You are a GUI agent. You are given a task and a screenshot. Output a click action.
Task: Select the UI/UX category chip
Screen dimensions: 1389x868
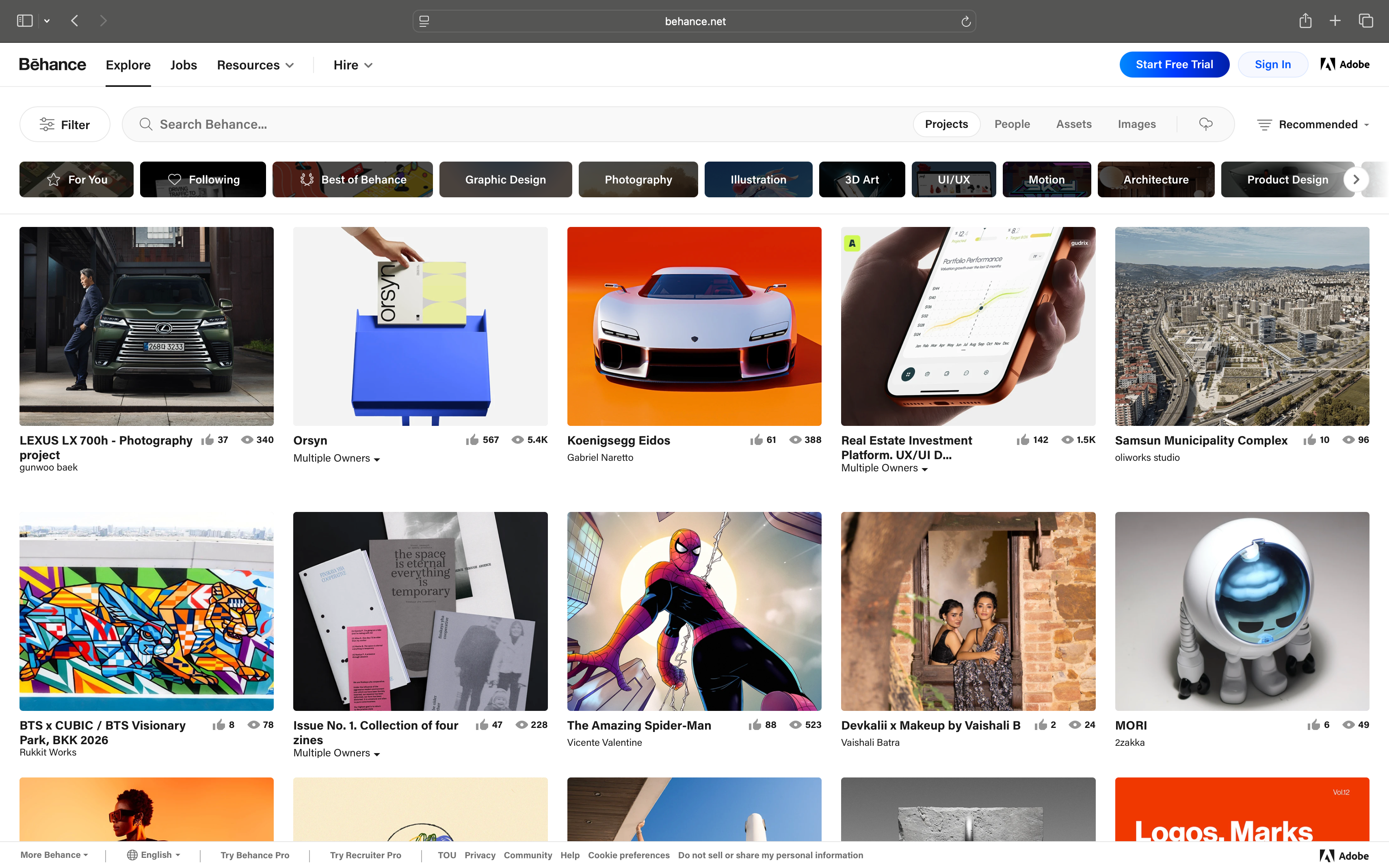click(x=954, y=179)
